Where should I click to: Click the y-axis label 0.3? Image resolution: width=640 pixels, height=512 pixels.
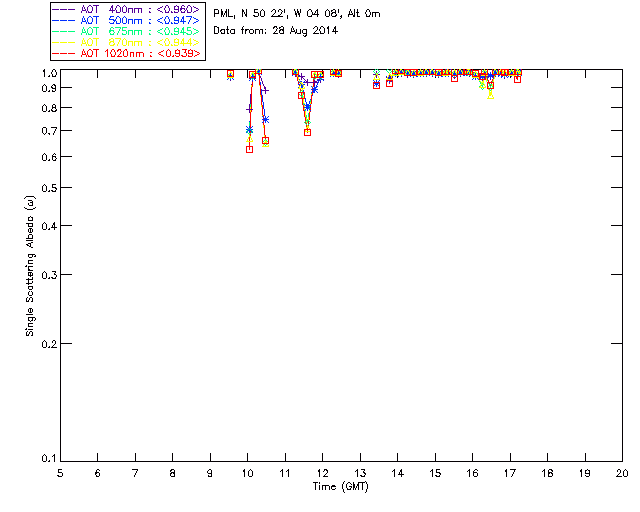[x=49, y=275]
